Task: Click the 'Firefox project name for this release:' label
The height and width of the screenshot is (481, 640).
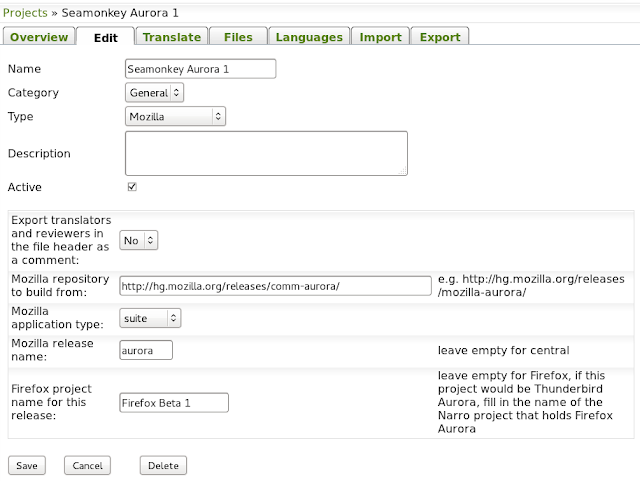Action: pyautogui.click(x=51, y=402)
